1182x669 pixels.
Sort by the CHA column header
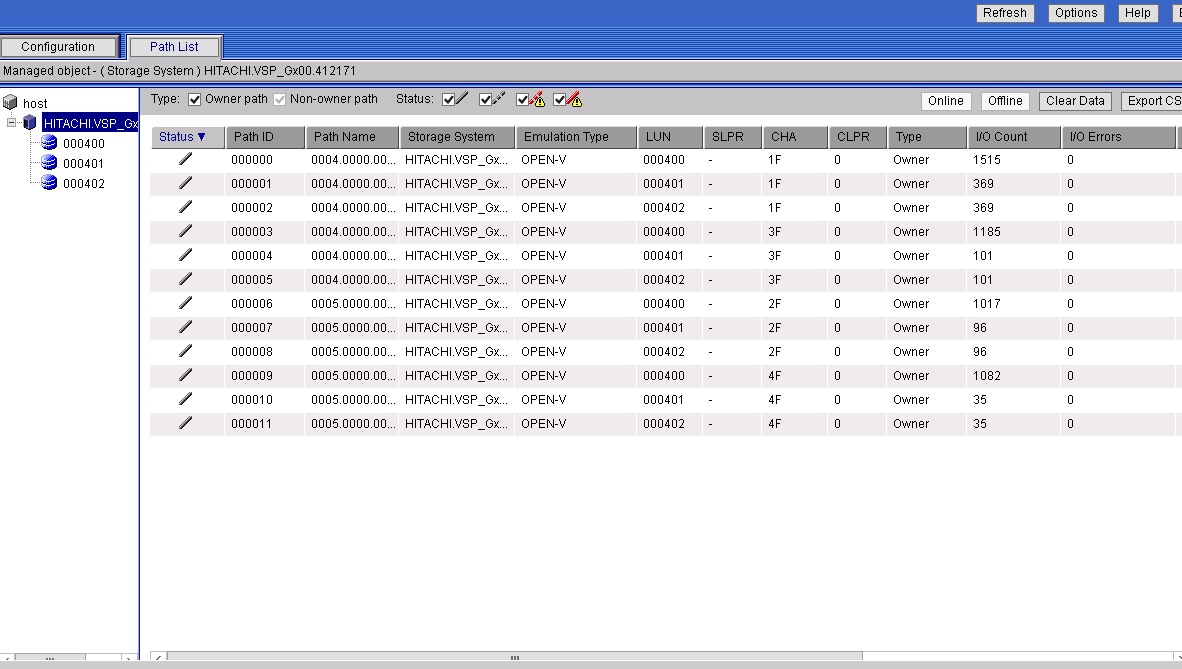[x=795, y=137]
